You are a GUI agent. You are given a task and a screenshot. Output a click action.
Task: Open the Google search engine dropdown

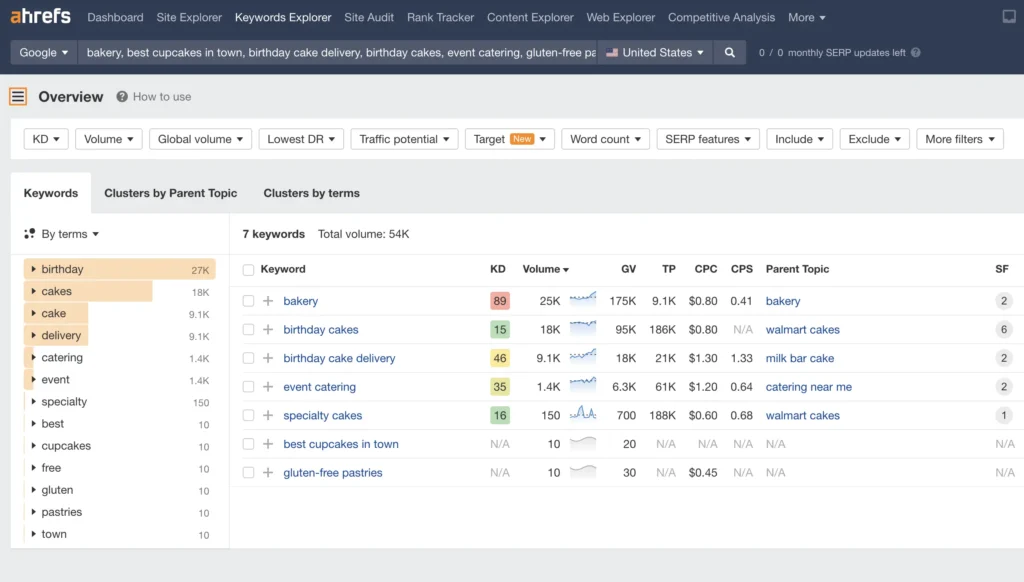tap(43, 52)
